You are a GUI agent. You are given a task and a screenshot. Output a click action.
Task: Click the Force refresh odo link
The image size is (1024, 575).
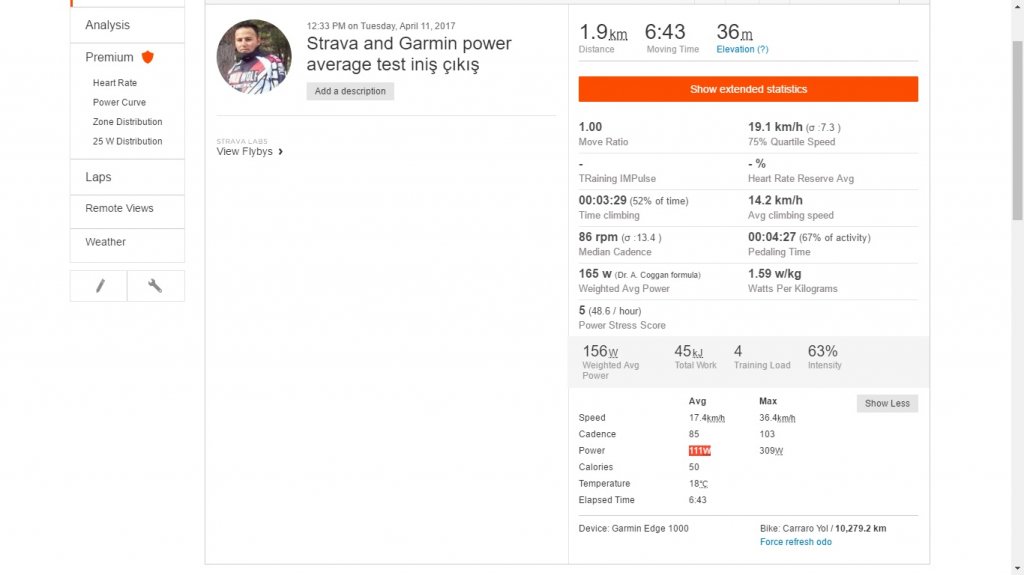pos(795,542)
